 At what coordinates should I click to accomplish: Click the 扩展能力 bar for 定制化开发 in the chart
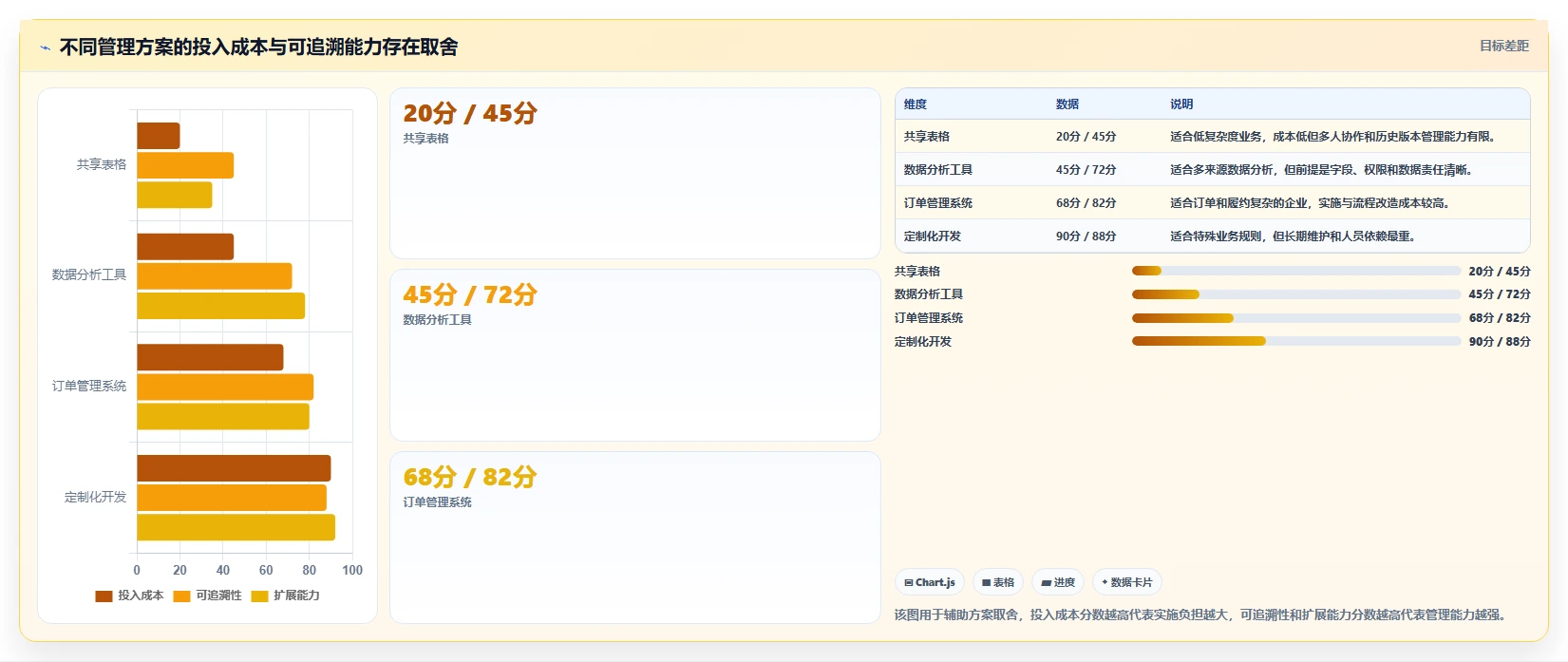(236, 527)
